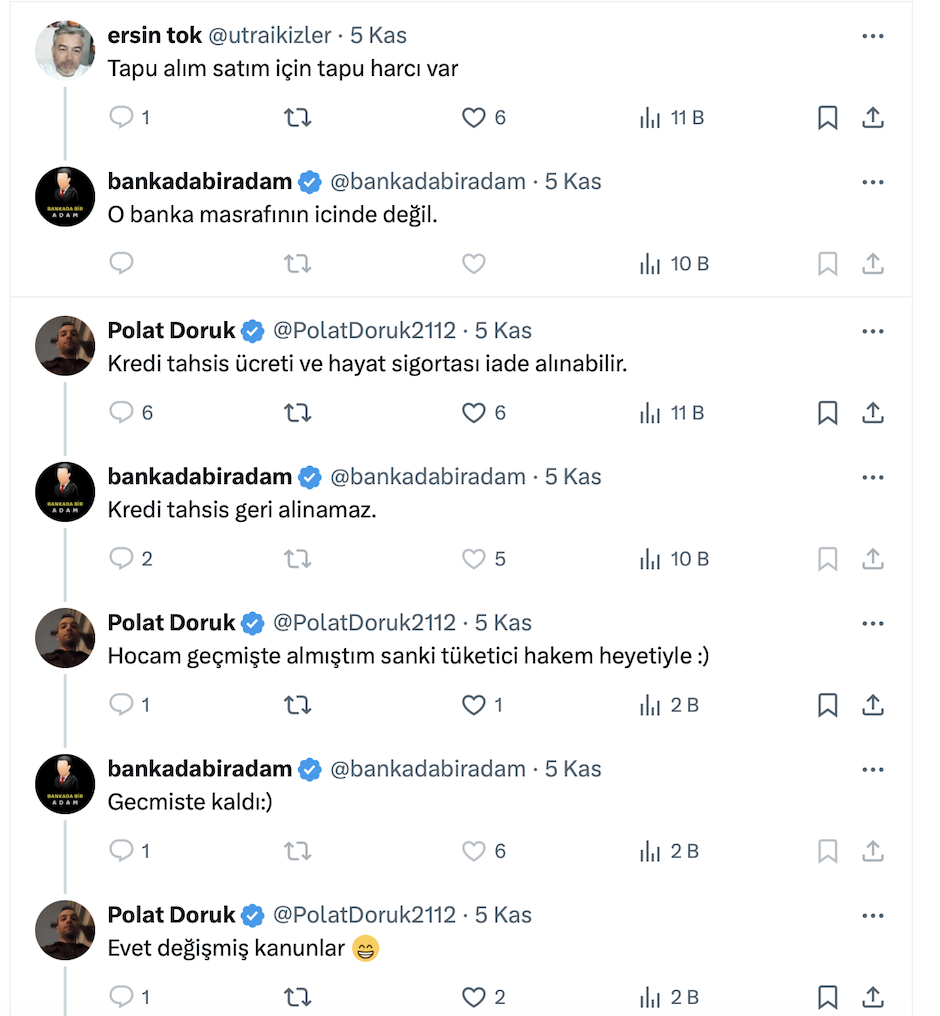The width and height of the screenshot is (940, 1016).
Task: Open the bankadabiradam name on 'O banka masrafının' tweet
Action: pos(199,182)
